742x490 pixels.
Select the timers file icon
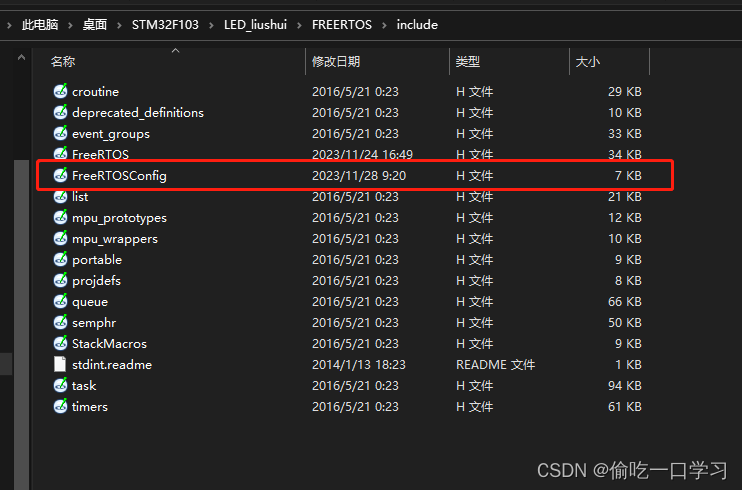coord(60,406)
